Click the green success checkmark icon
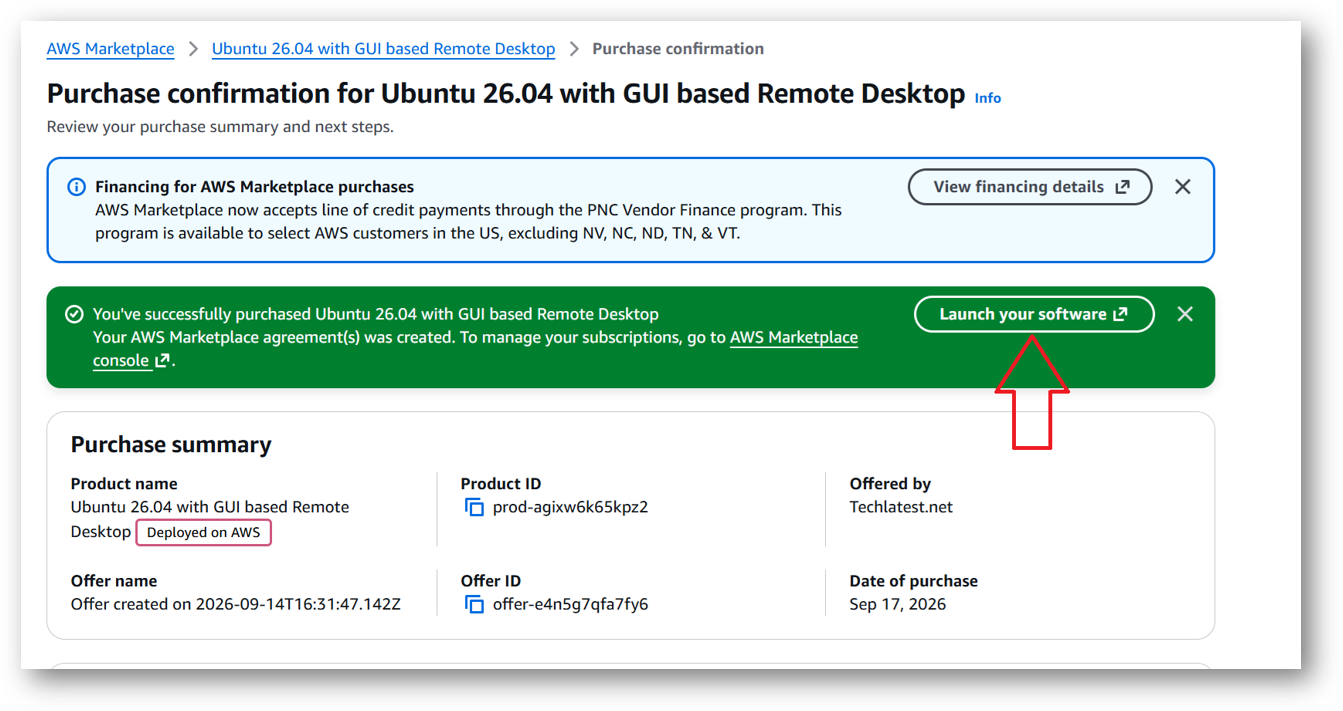Viewport: 1343px width, 711px height. pyautogui.click(x=74, y=314)
